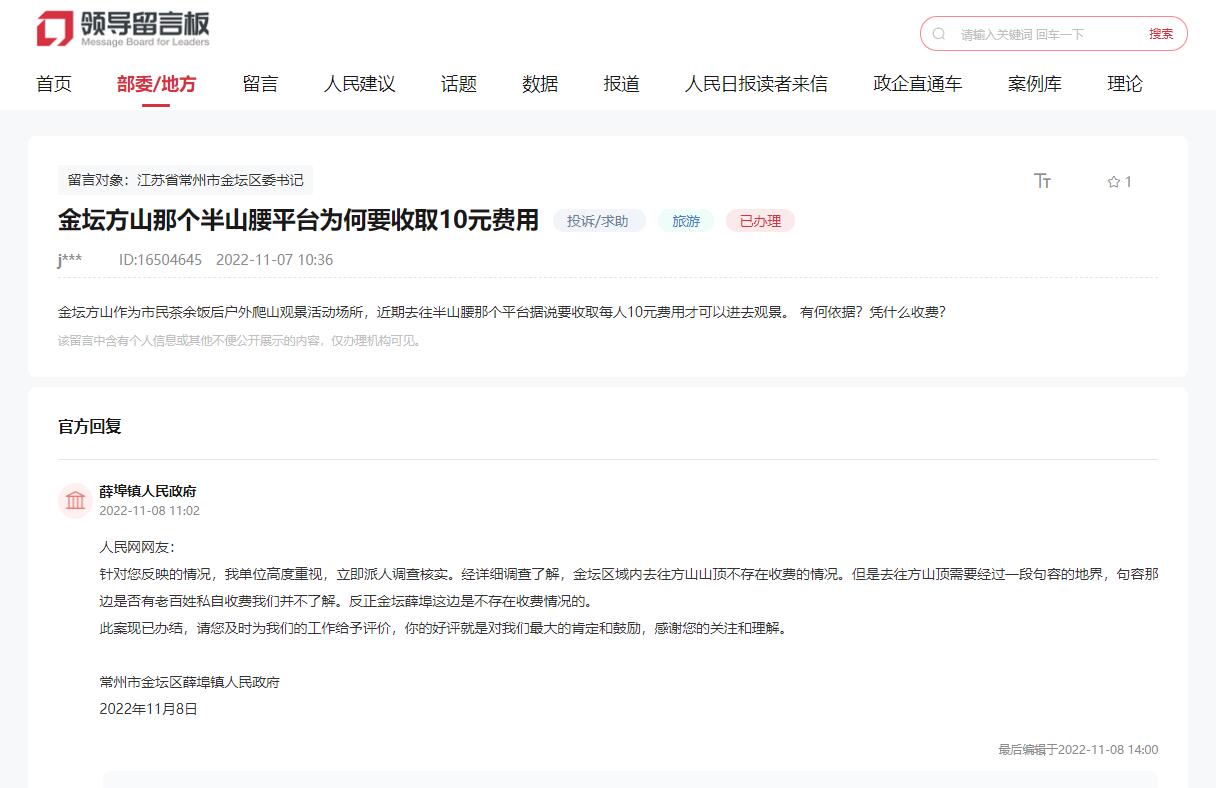Select the 投诉/求助 category tag
The image size is (1216, 788).
(598, 221)
